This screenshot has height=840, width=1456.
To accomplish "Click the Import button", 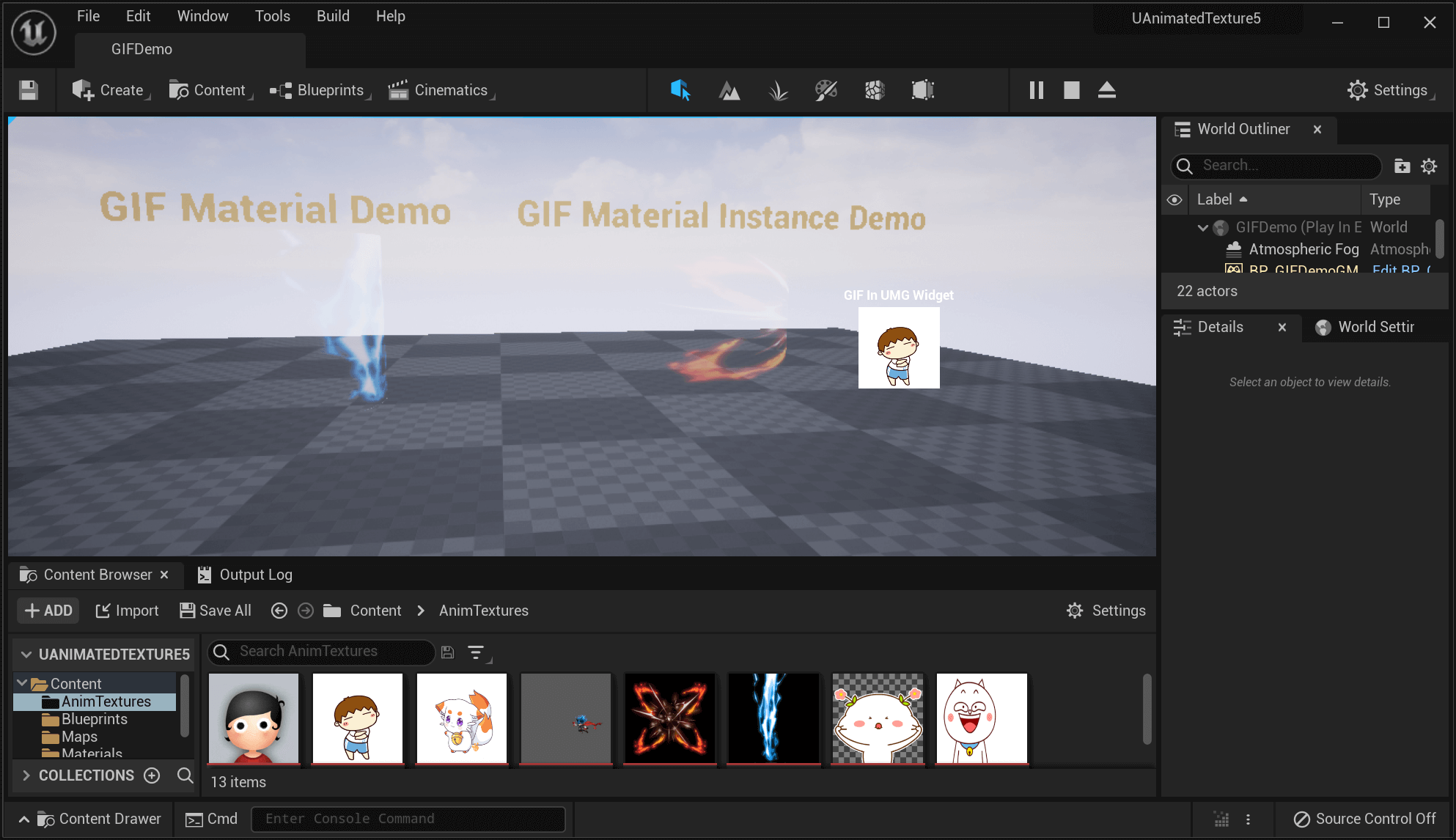I will click(127, 611).
